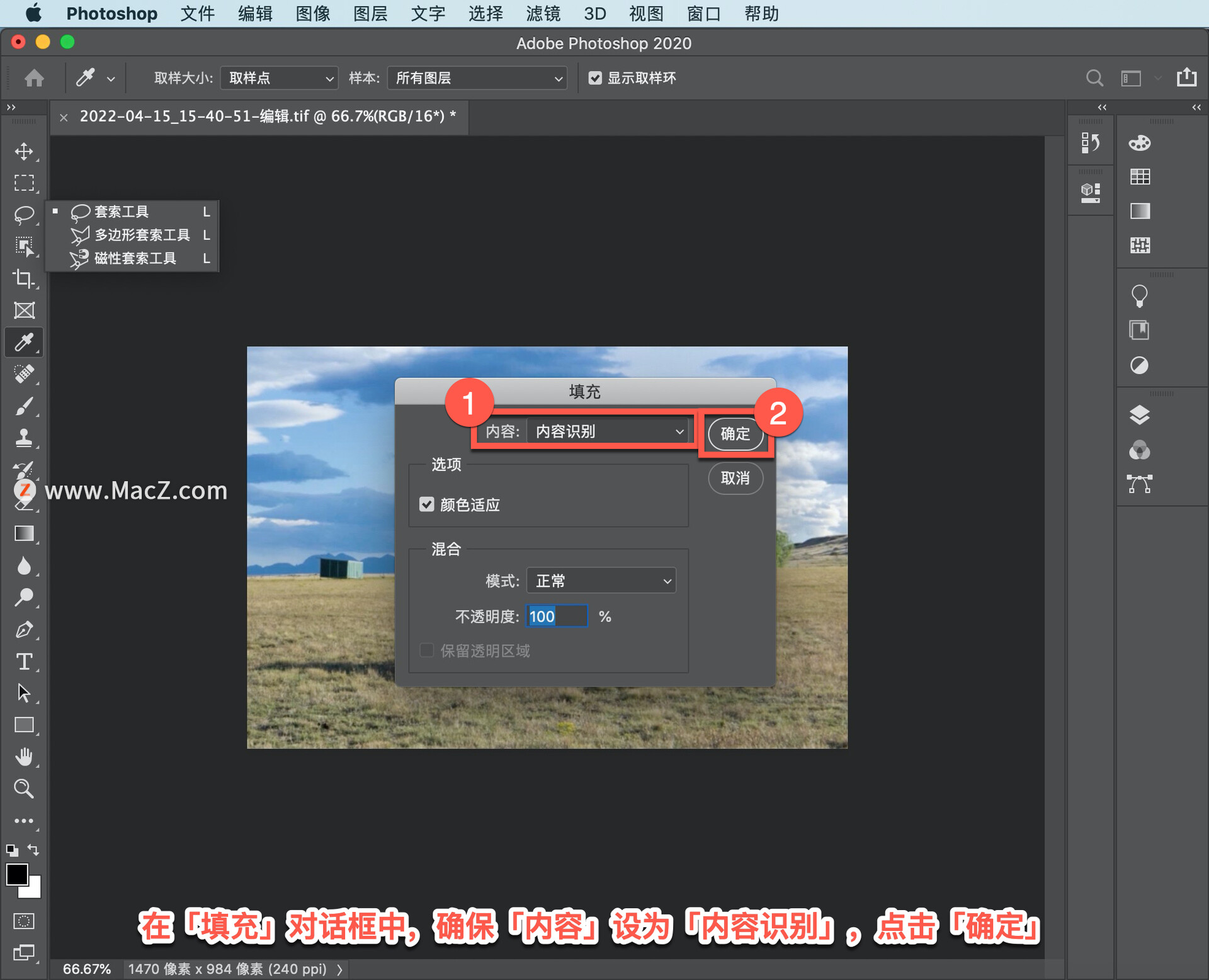Select the Clone Stamp tool
Viewport: 1209px width, 980px height.
(x=24, y=438)
